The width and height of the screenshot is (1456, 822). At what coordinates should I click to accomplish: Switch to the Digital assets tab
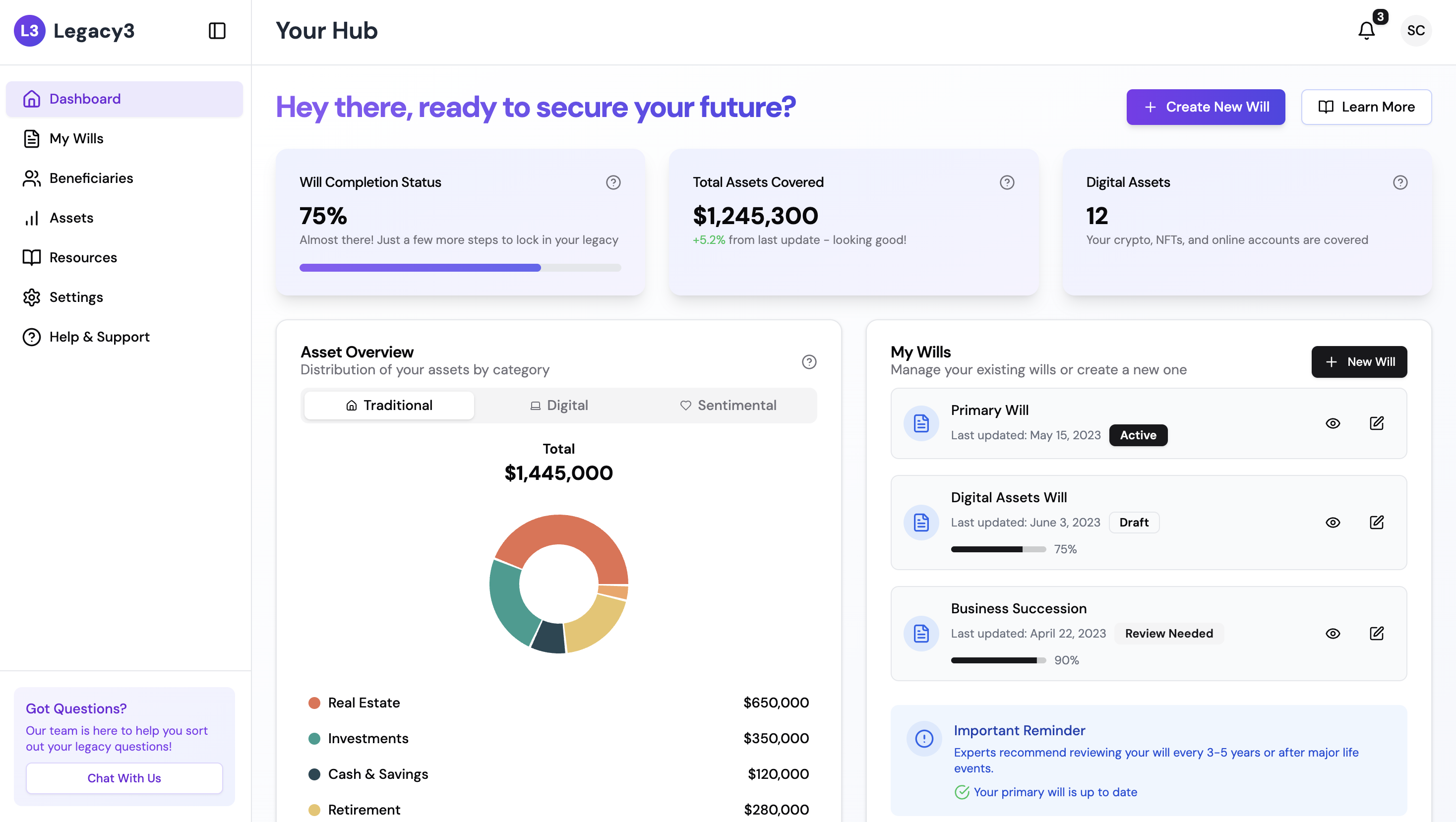click(x=559, y=405)
